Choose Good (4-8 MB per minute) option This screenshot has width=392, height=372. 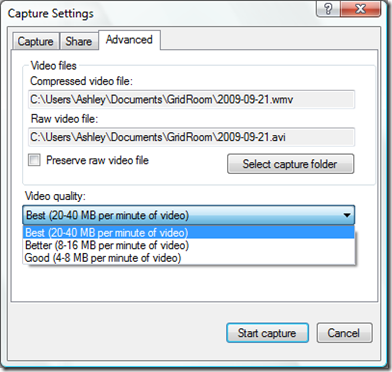(x=189, y=258)
